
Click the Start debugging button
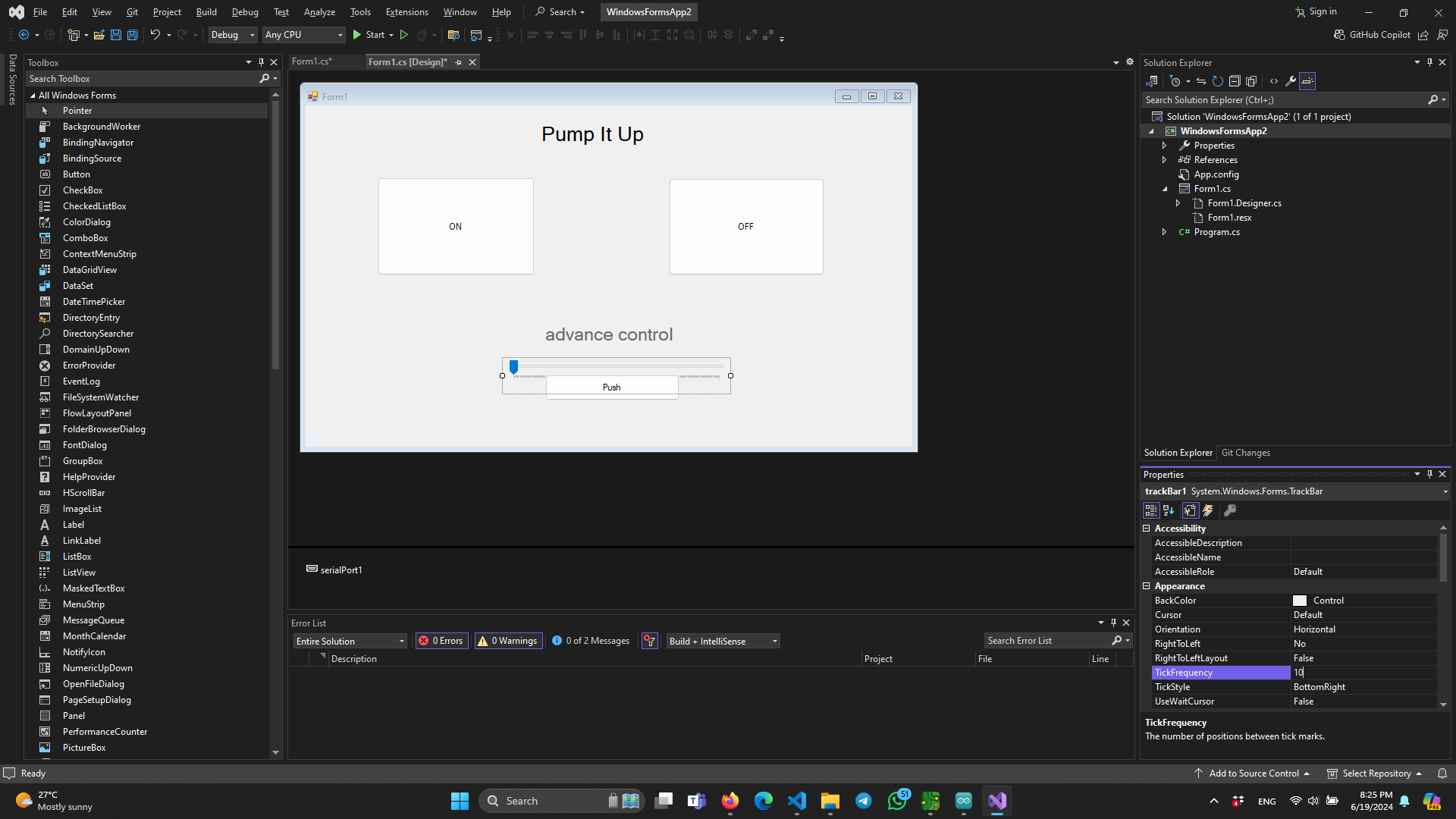tap(369, 35)
